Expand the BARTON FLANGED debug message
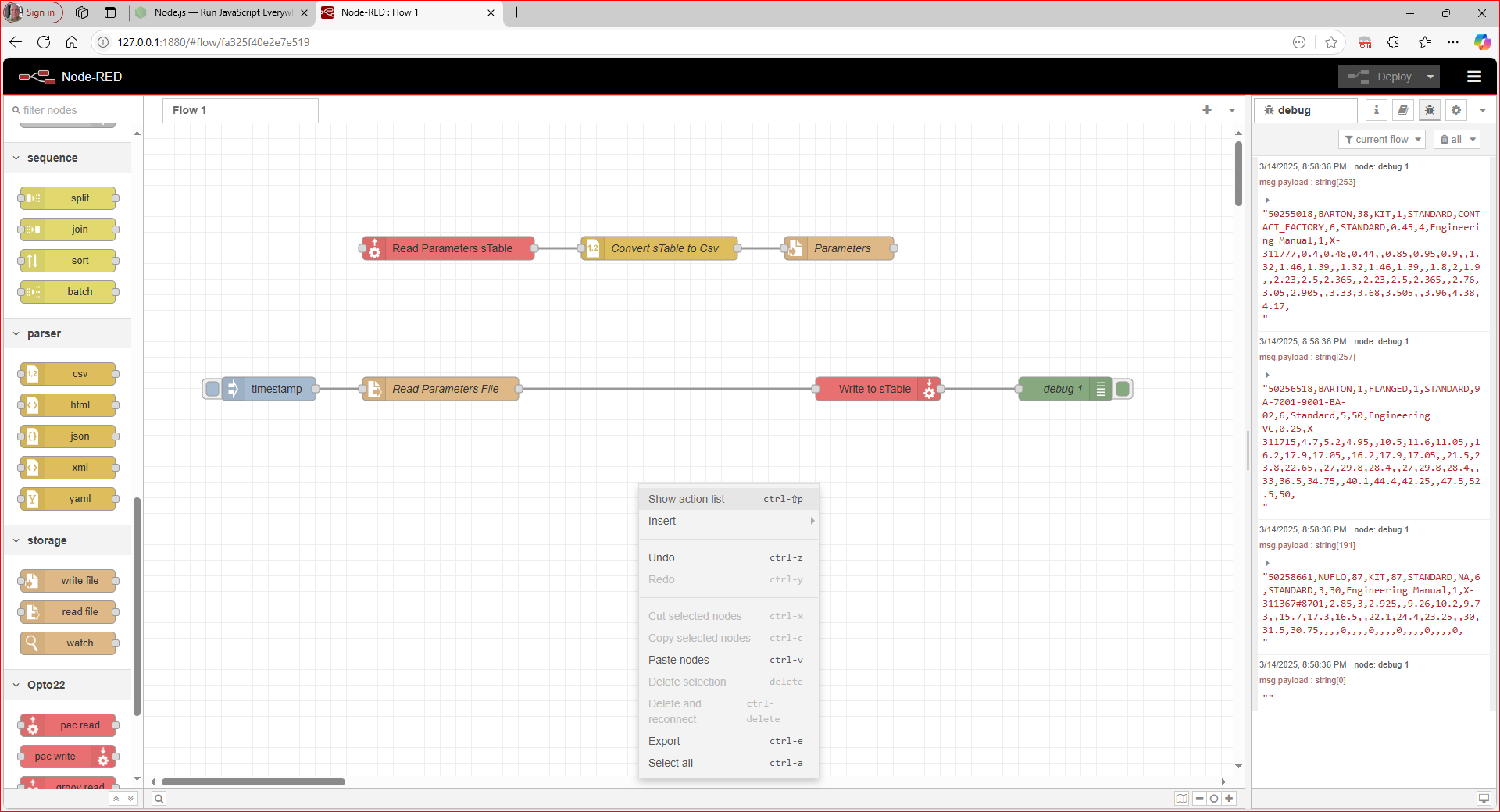This screenshot has height=812, width=1500. click(1267, 375)
